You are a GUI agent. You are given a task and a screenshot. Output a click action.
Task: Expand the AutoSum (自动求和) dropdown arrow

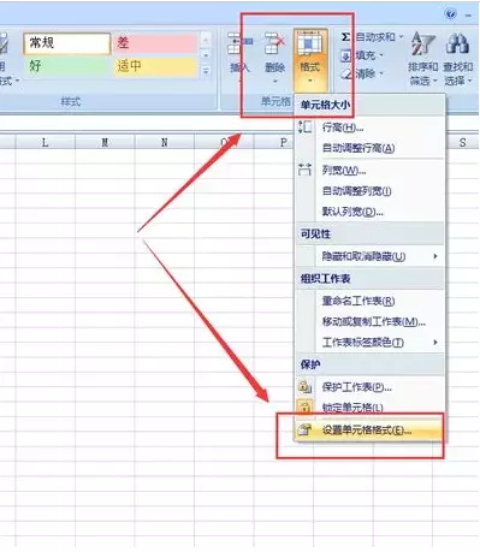pos(401,37)
